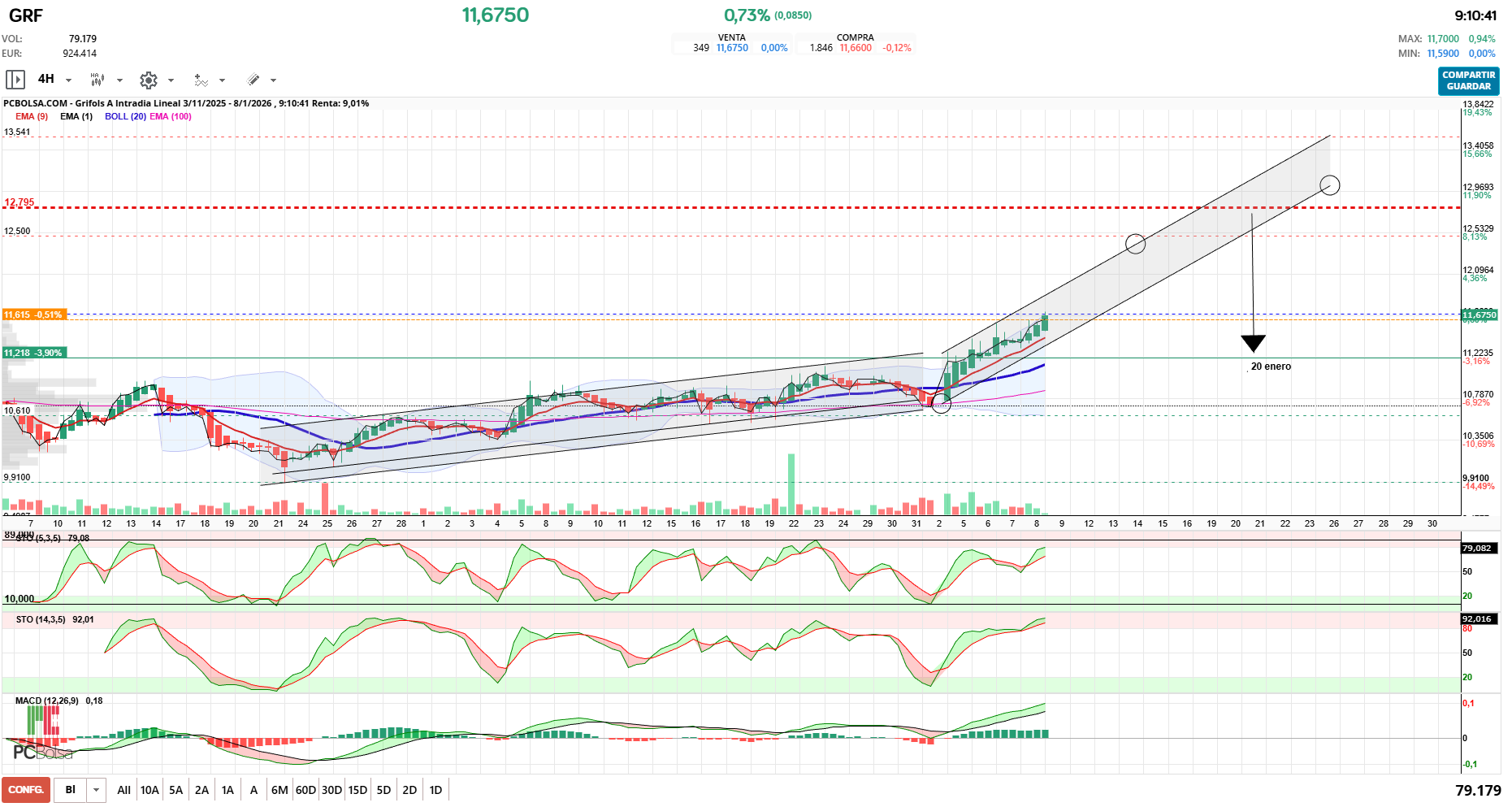The width and height of the screenshot is (1512, 807).
Task: Open the dropdown arrow beside the BI box
Action: (97, 790)
